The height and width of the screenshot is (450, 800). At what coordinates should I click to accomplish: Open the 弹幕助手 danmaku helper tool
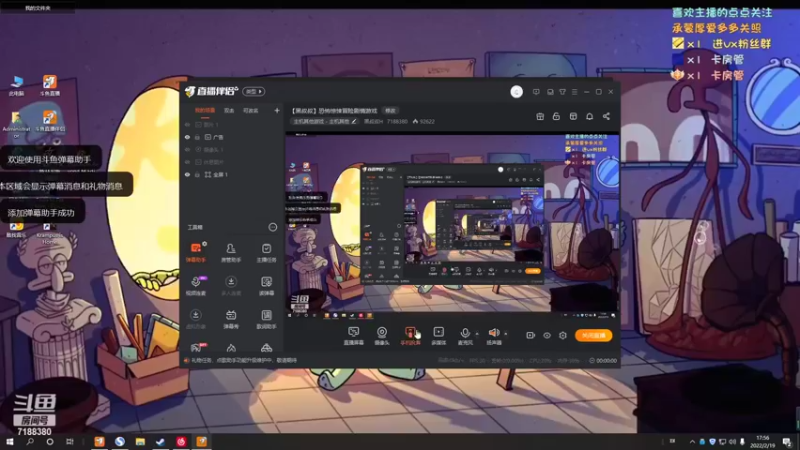click(195, 253)
